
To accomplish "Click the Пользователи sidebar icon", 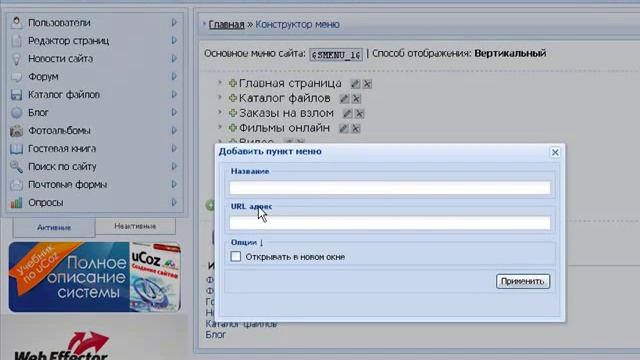I will (16, 22).
